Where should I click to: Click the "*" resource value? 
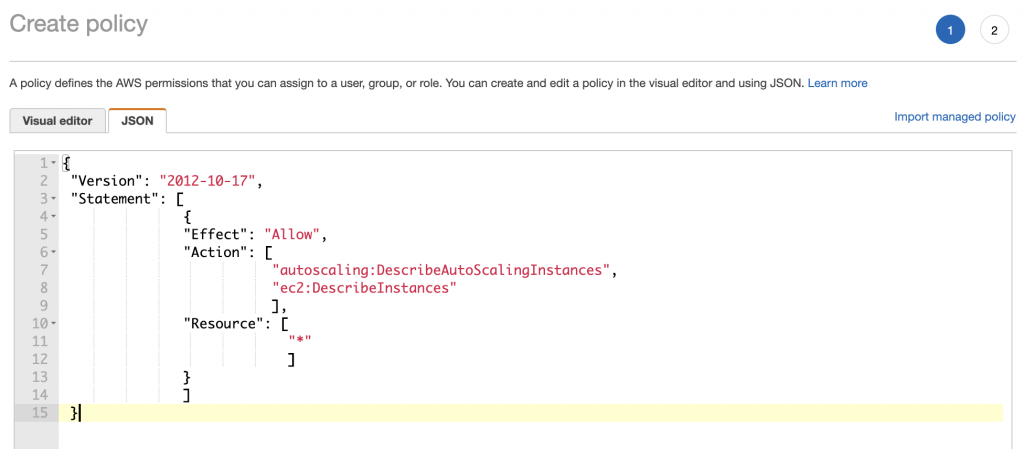(x=300, y=341)
